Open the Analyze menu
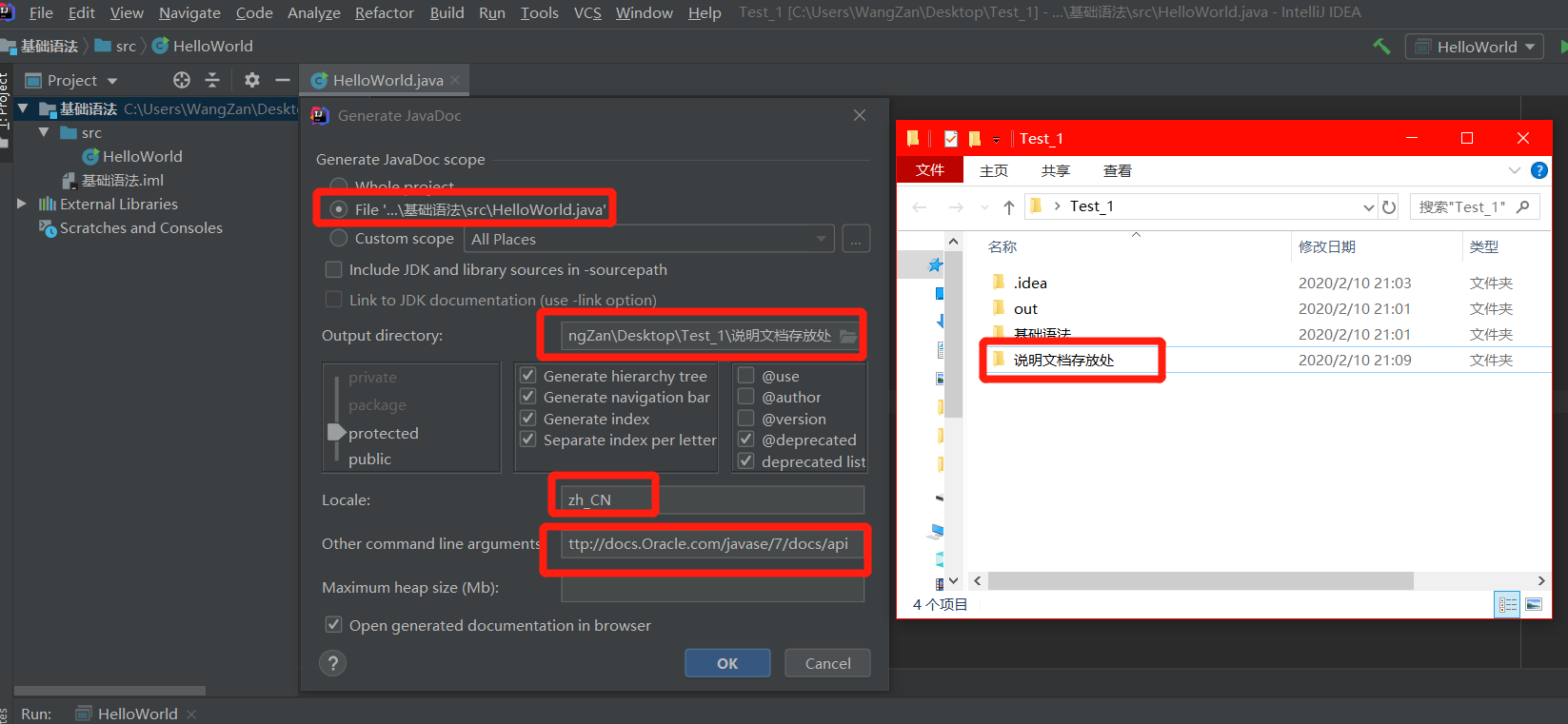Image resolution: width=1568 pixels, height=724 pixels. [x=314, y=12]
